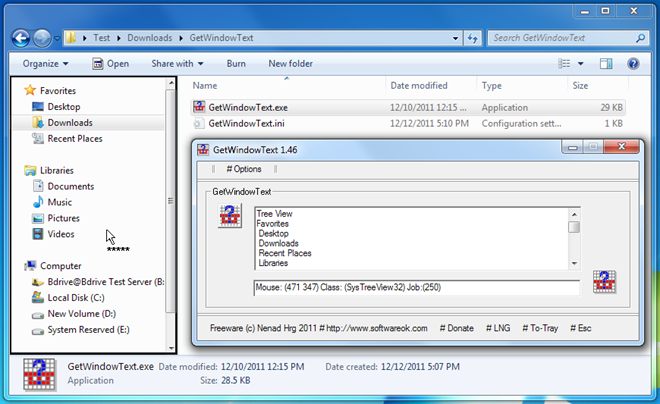
Task: Open the # Options menu
Action: click(244, 169)
